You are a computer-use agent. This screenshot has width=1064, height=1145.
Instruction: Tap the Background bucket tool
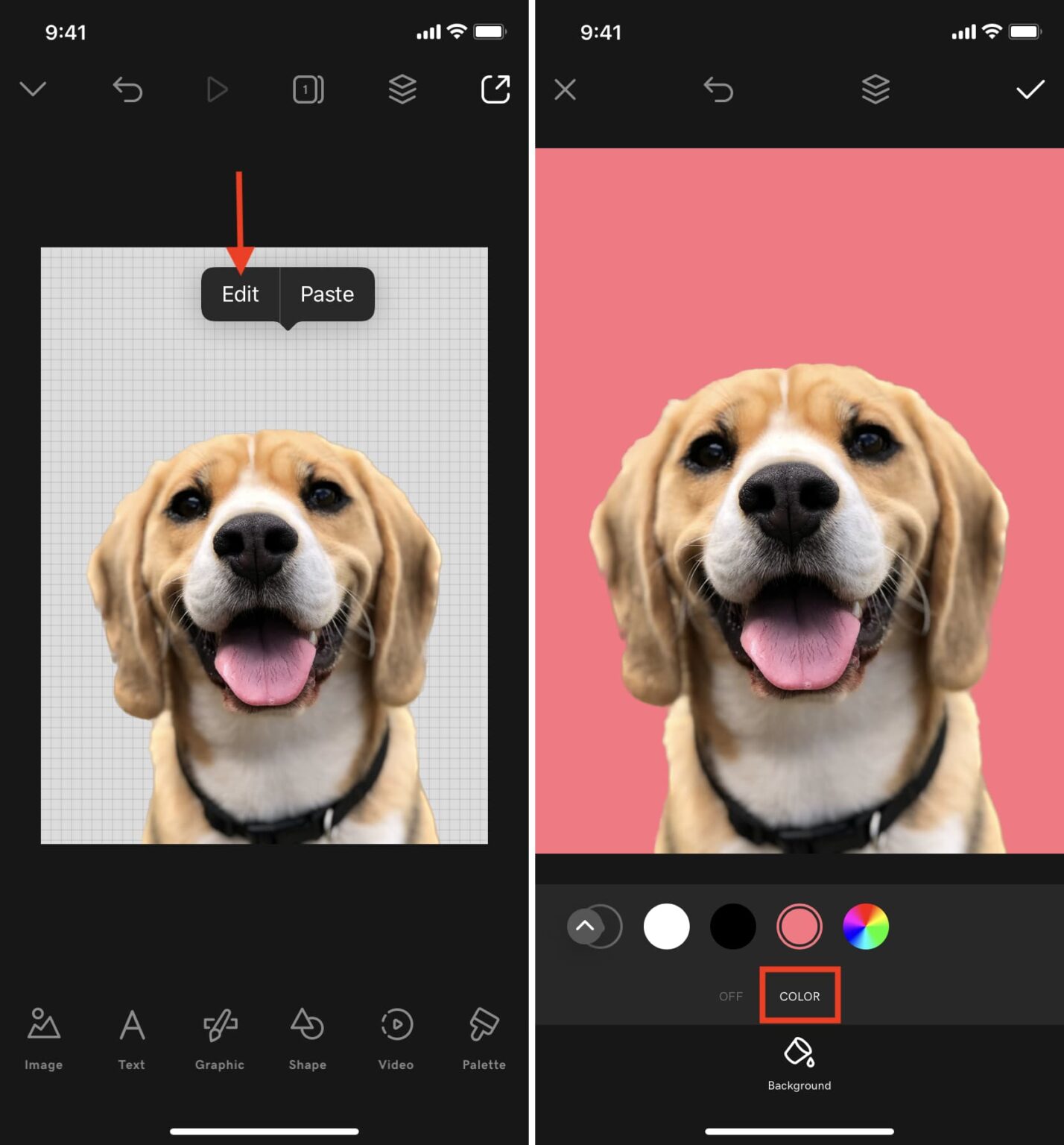pyautogui.click(x=799, y=1062)
